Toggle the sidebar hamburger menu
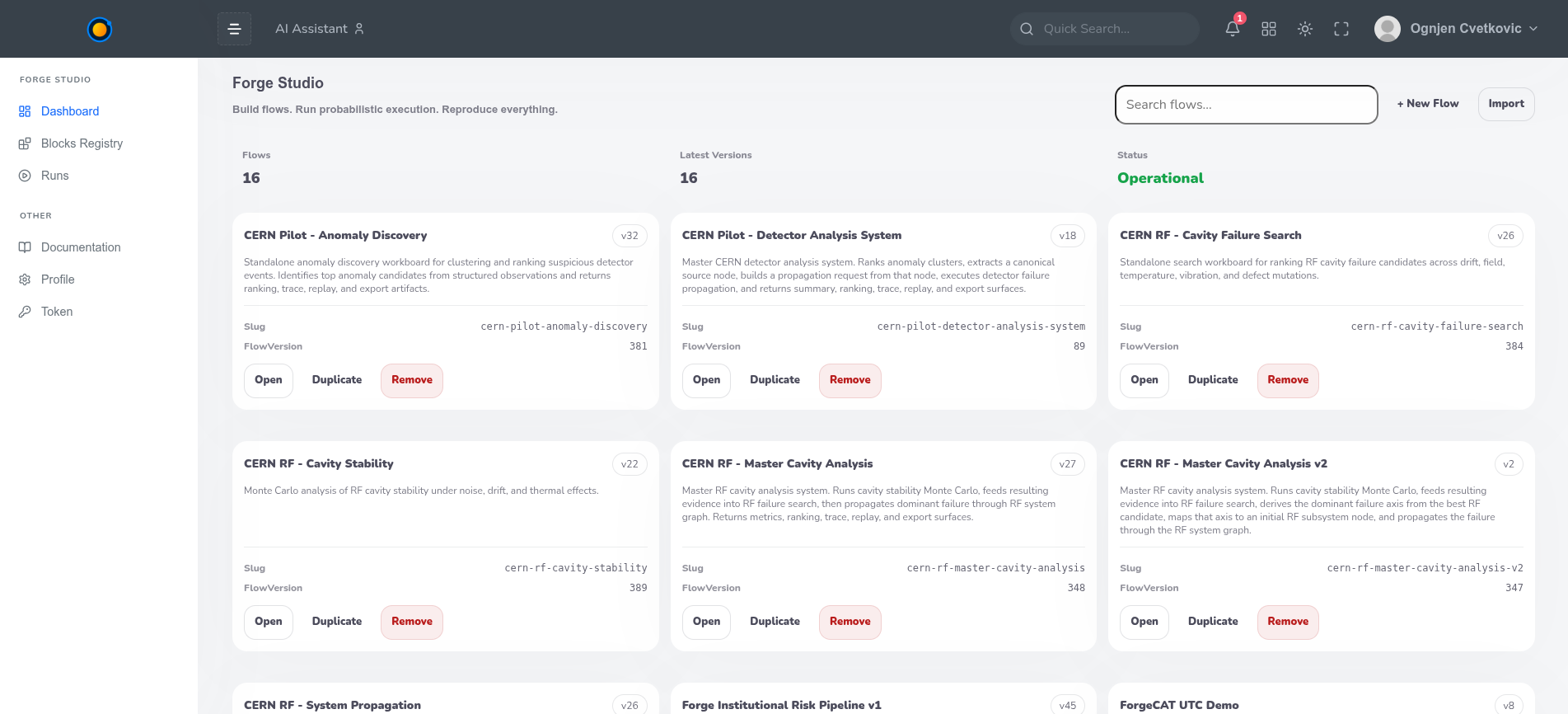Image resolution: width=1568 pixels, height=714 pixels. [234, 29]
